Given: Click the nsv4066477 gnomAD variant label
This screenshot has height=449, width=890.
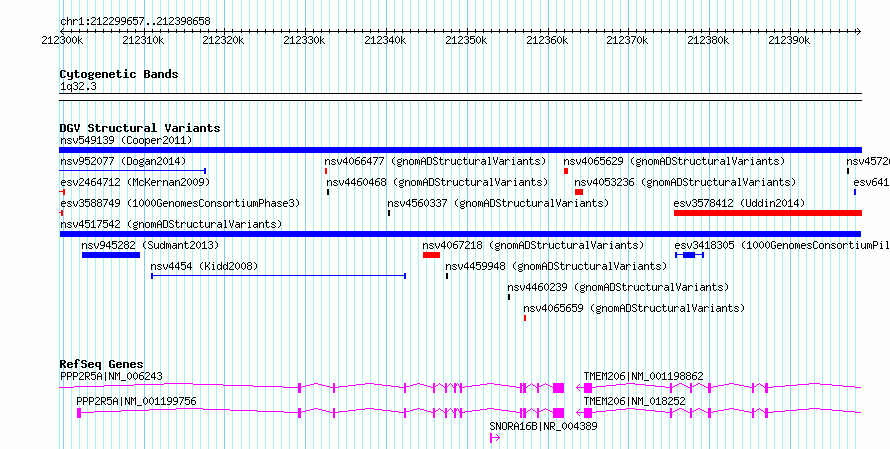Looking at the screenshot, I should pyautogui.click(x=435, y=161).
